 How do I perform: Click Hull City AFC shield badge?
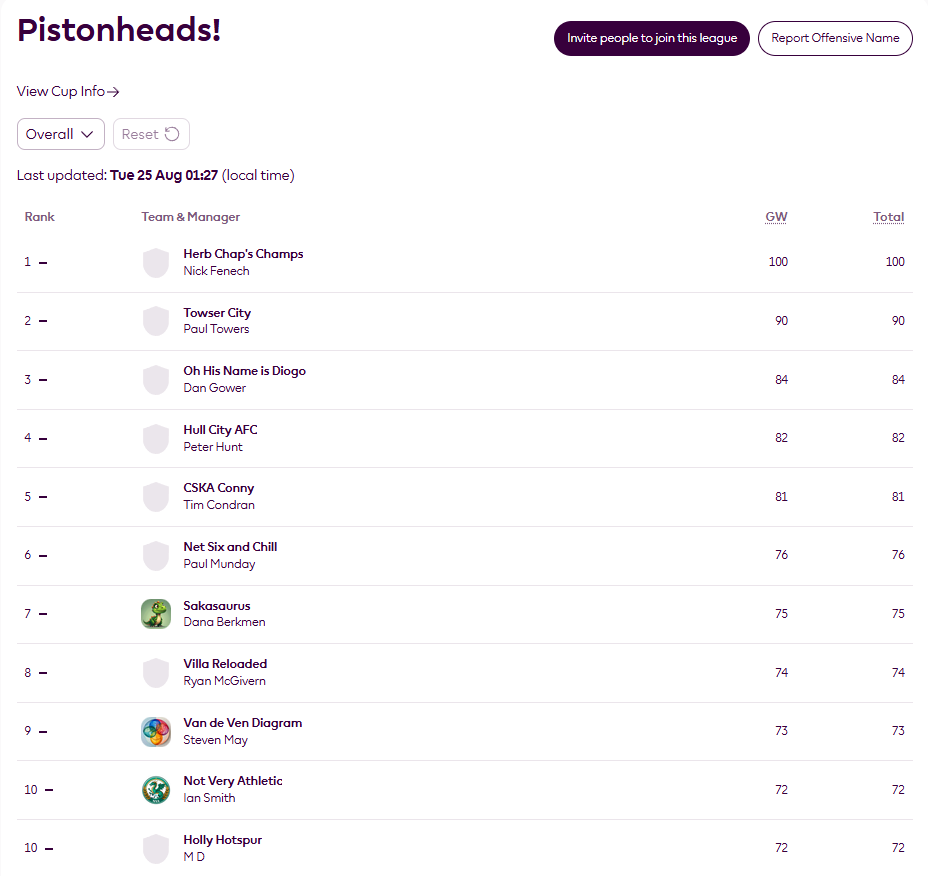tap(156, 439)
